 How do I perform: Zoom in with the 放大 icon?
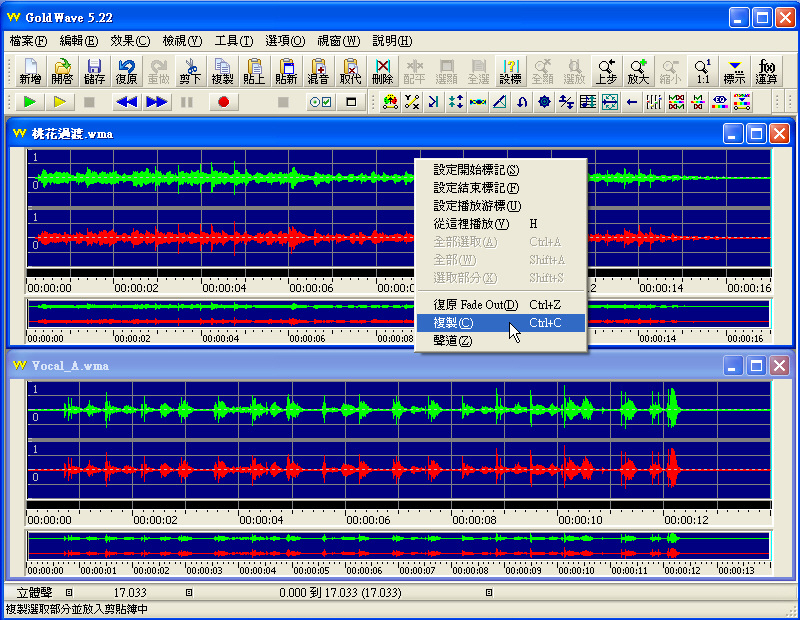tap(638, 71)
